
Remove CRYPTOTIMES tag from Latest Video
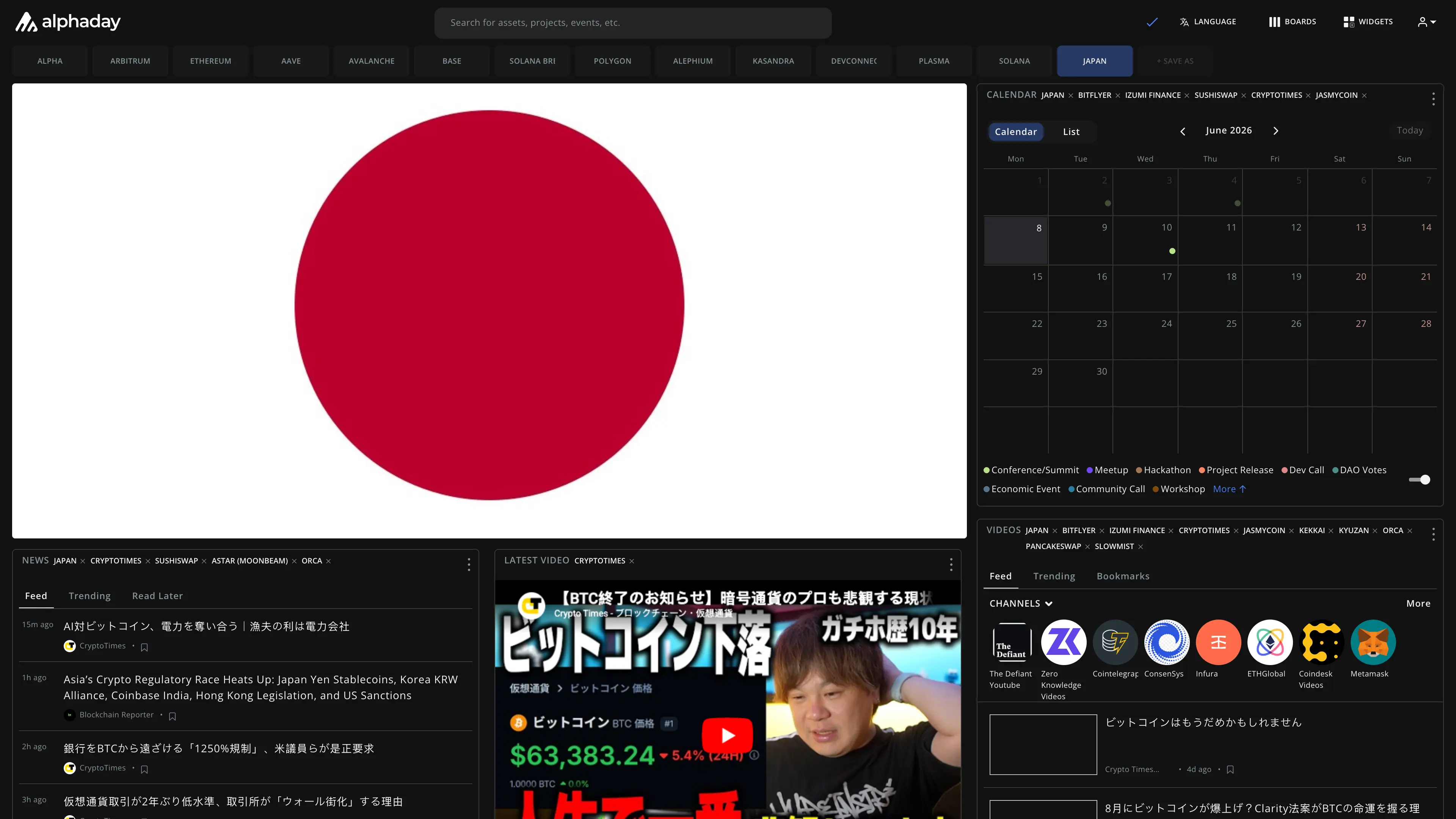pos(631,561)
